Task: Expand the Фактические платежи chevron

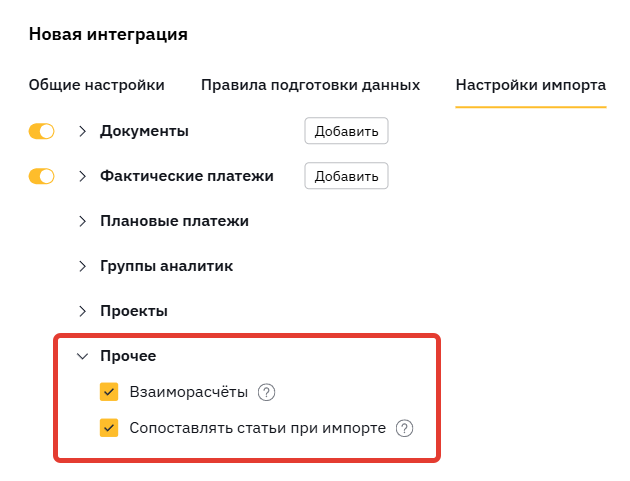Action: 82,176
